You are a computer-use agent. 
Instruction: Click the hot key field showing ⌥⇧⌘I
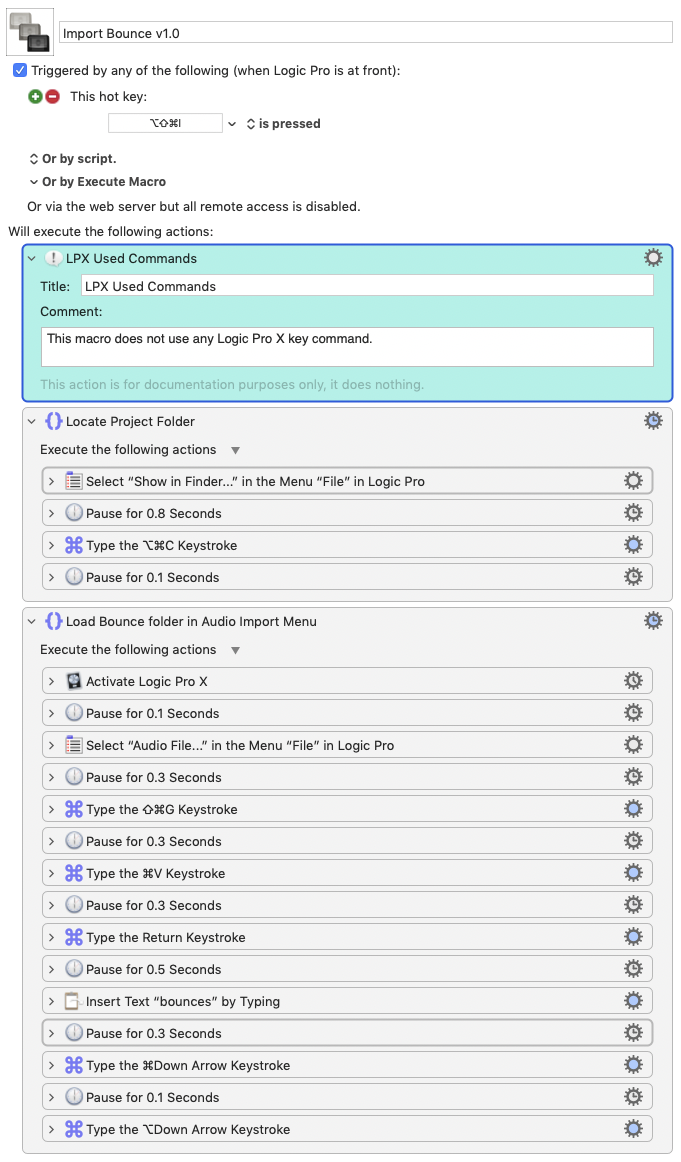pos(165,123)
